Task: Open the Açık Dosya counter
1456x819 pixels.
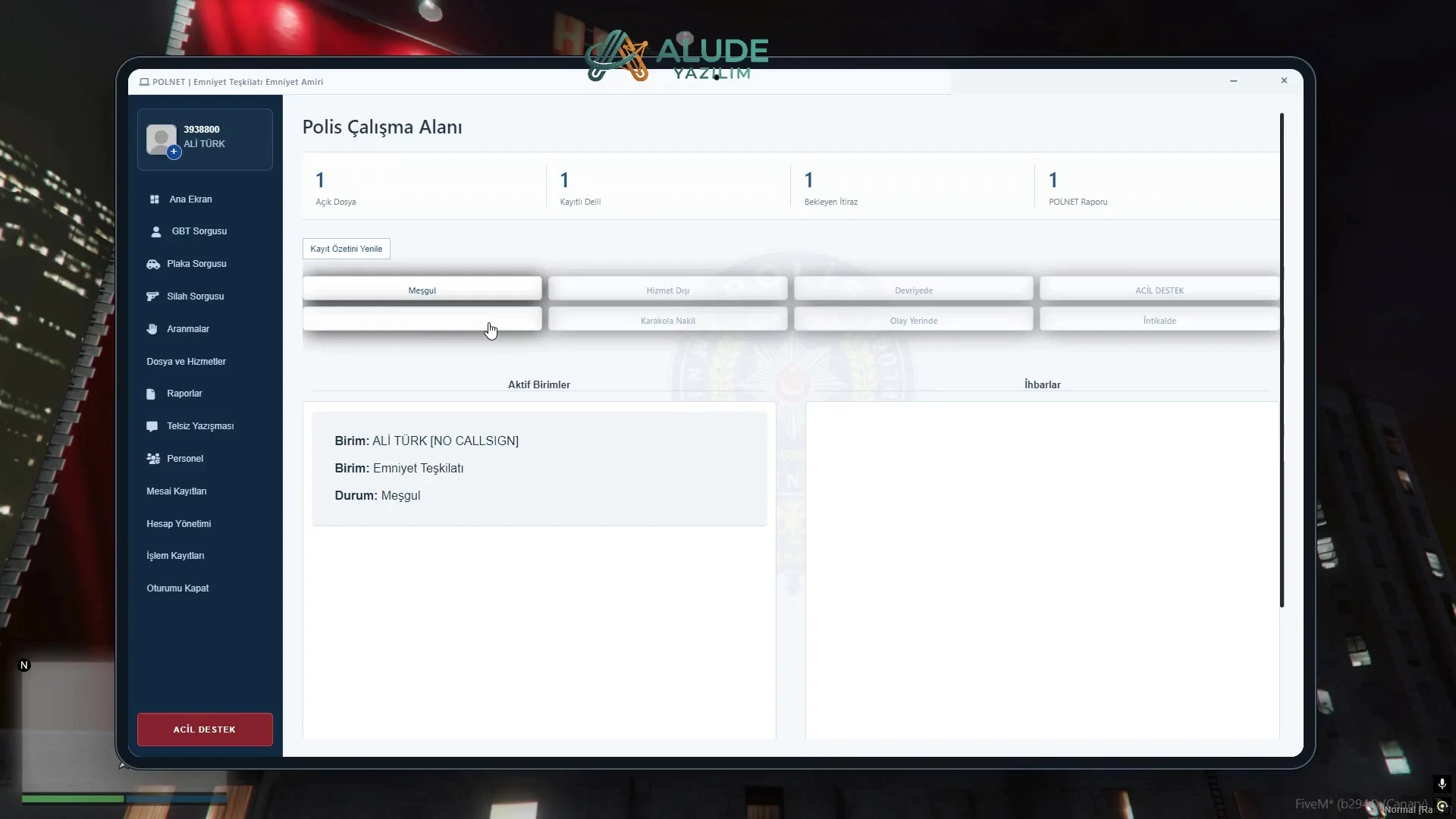Action: point(424,187)
